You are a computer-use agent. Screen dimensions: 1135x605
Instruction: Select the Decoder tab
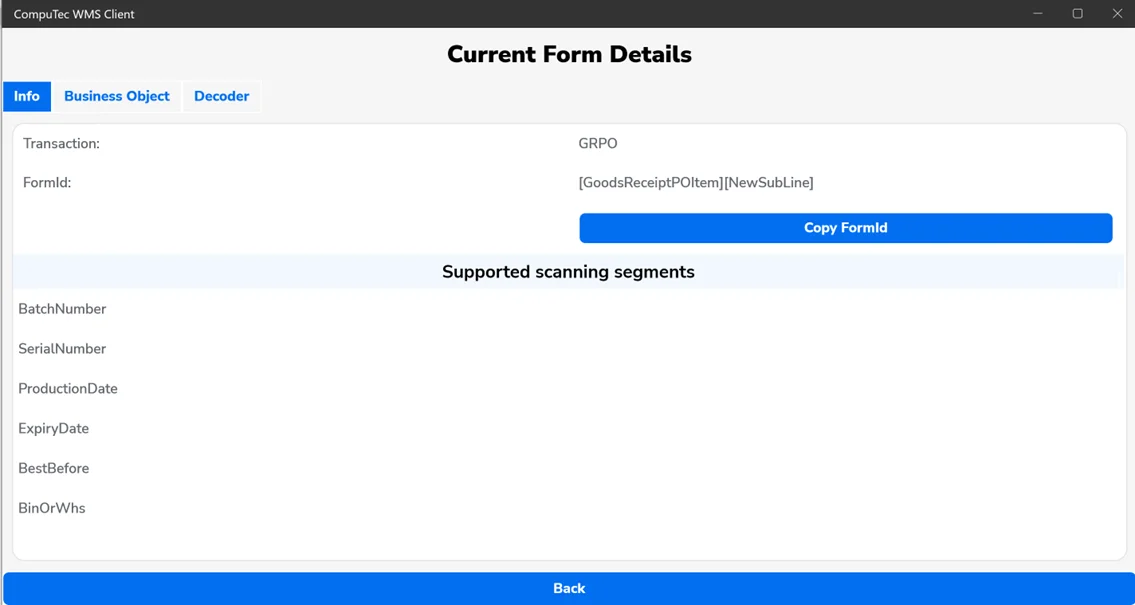click(221, 96)
